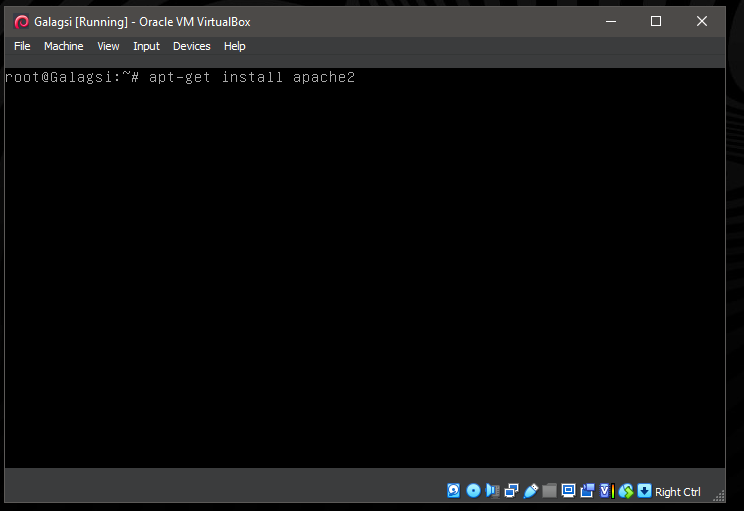This screenshot has width=744, height=511.
Task: Click the VirtualBox logo in title bar
Action: click(21, 22)
